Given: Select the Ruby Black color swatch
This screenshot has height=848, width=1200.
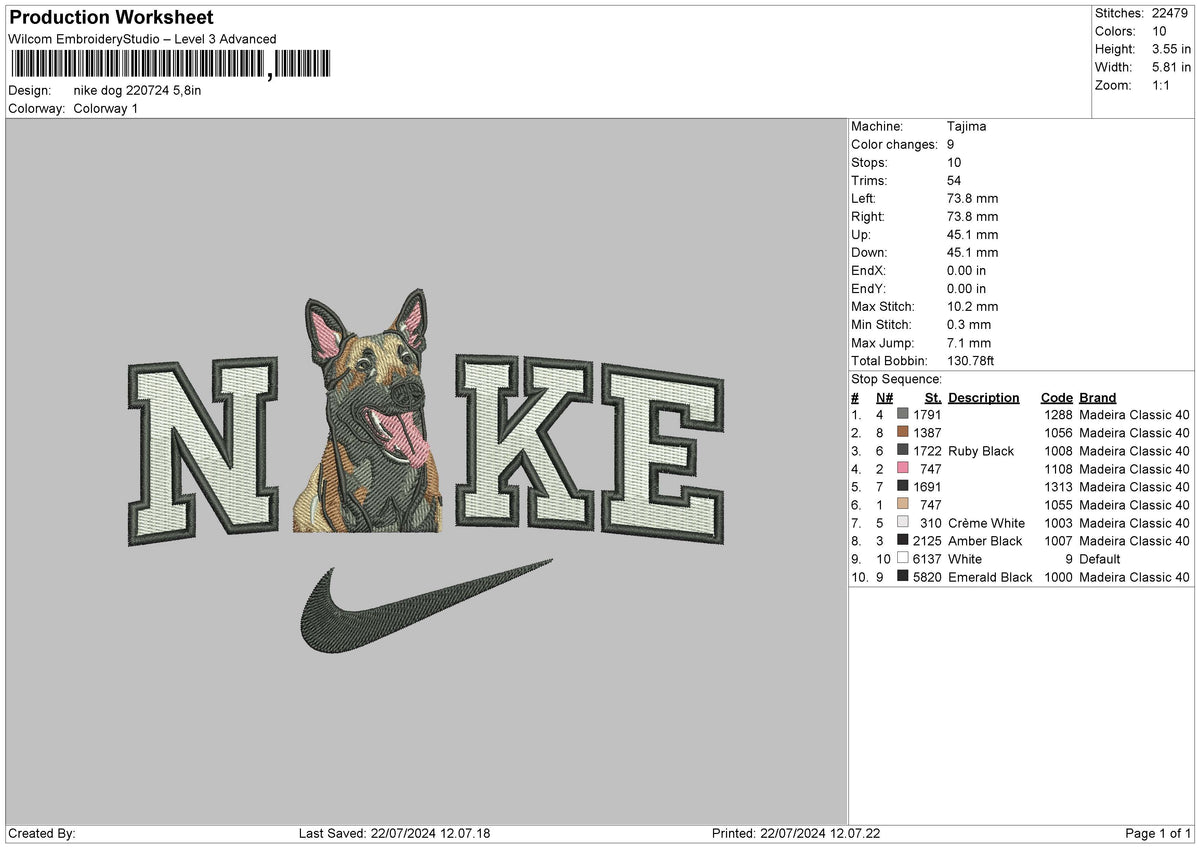Looking at the screenshot, I should click(x=903, y=451).
